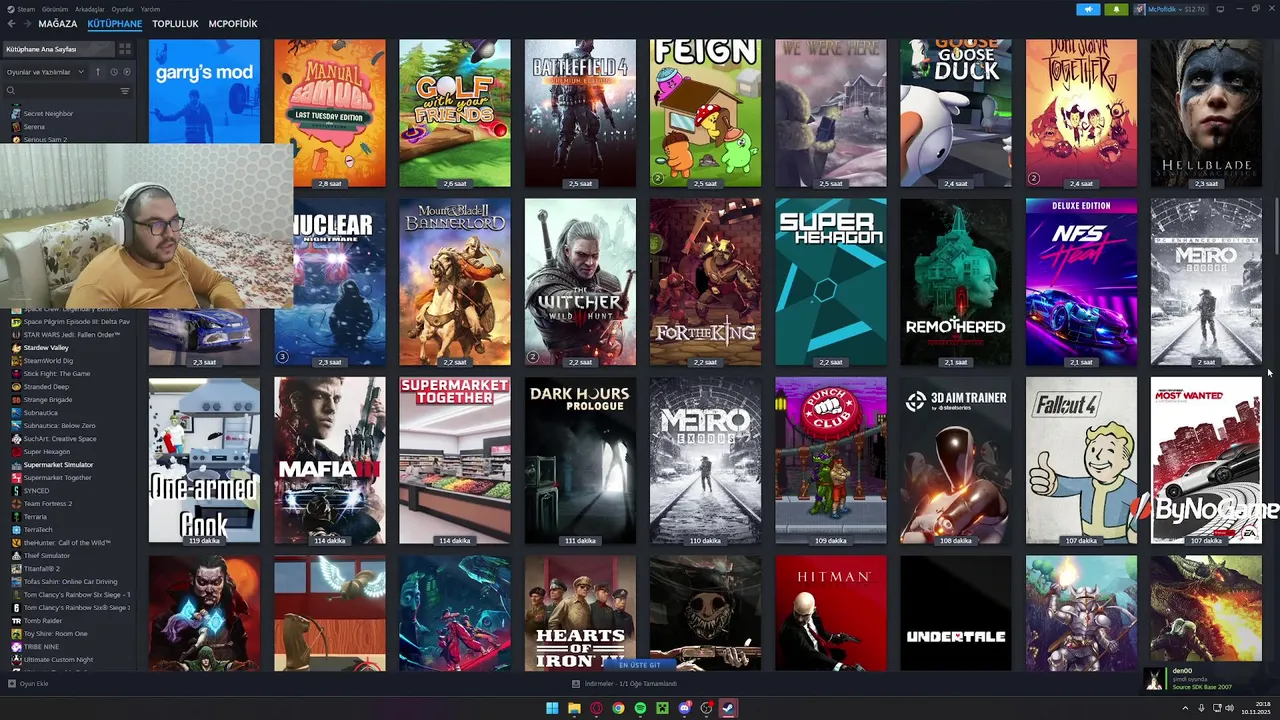Open the Yardım menu
Image resolution: width=1280 pixels, height=720 pixels.
click(150, 9)
